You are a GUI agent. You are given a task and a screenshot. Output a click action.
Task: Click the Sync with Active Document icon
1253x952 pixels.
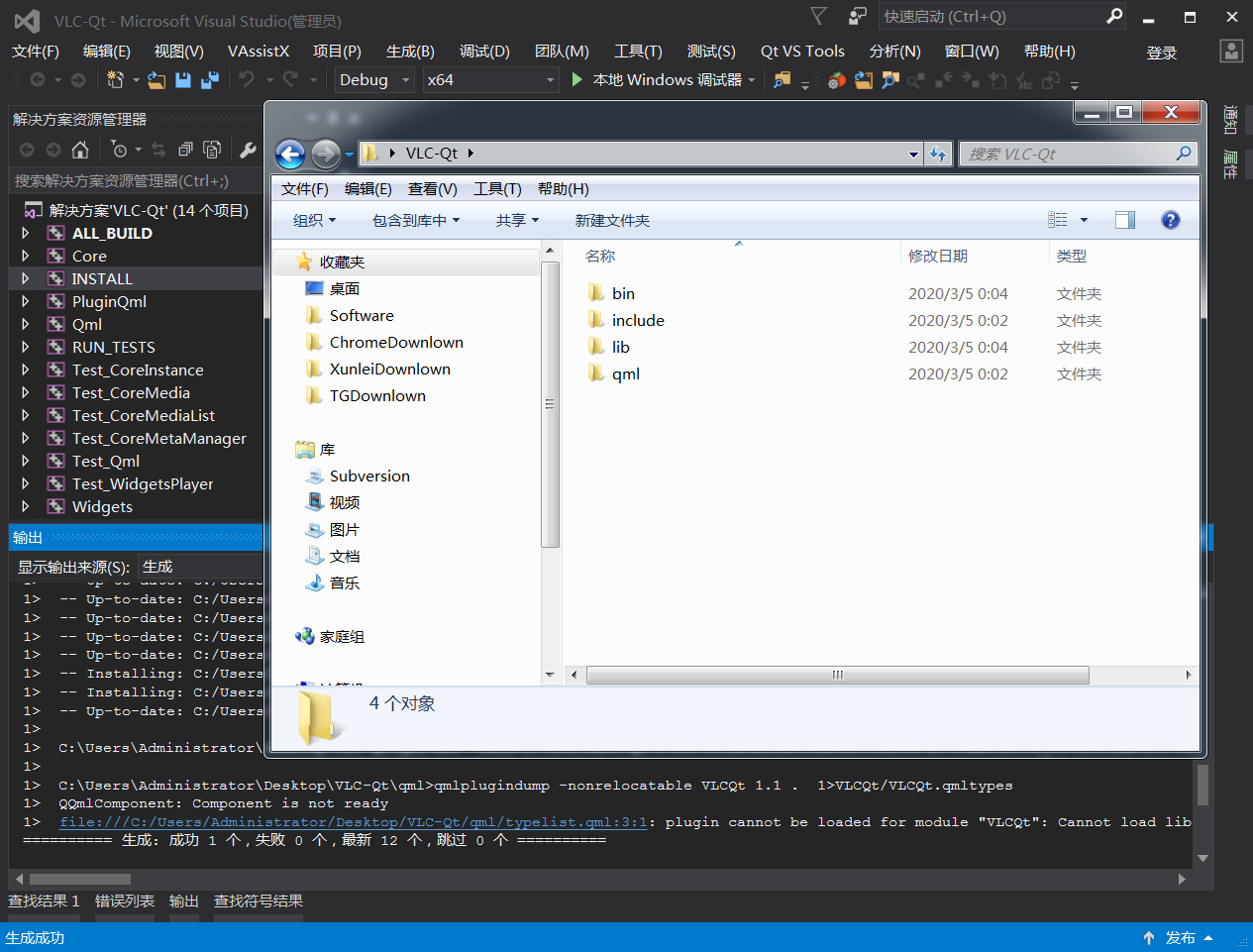click(156, 149)
